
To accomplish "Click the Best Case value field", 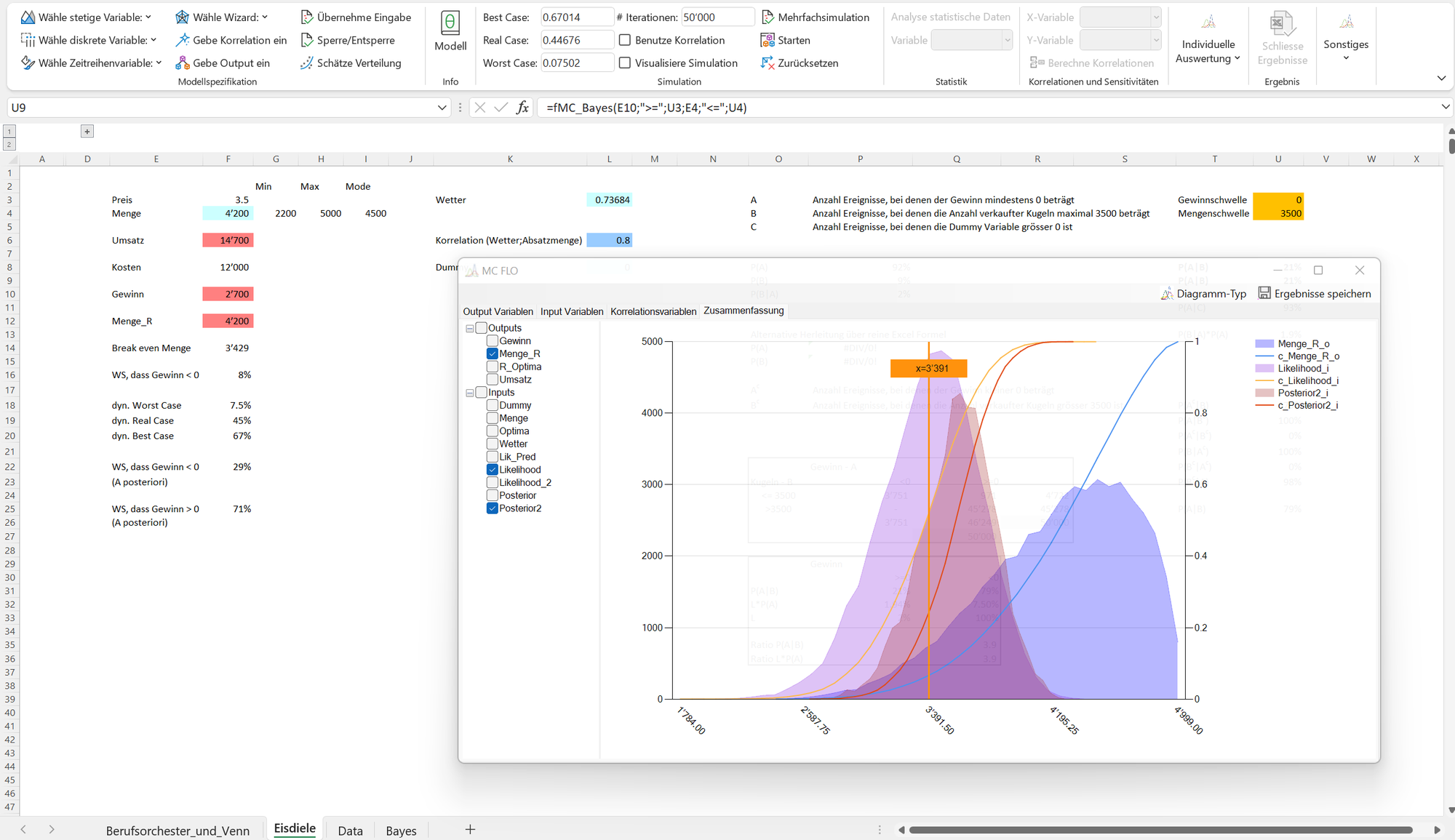I will pyautogui.click(x=577, y=17).
